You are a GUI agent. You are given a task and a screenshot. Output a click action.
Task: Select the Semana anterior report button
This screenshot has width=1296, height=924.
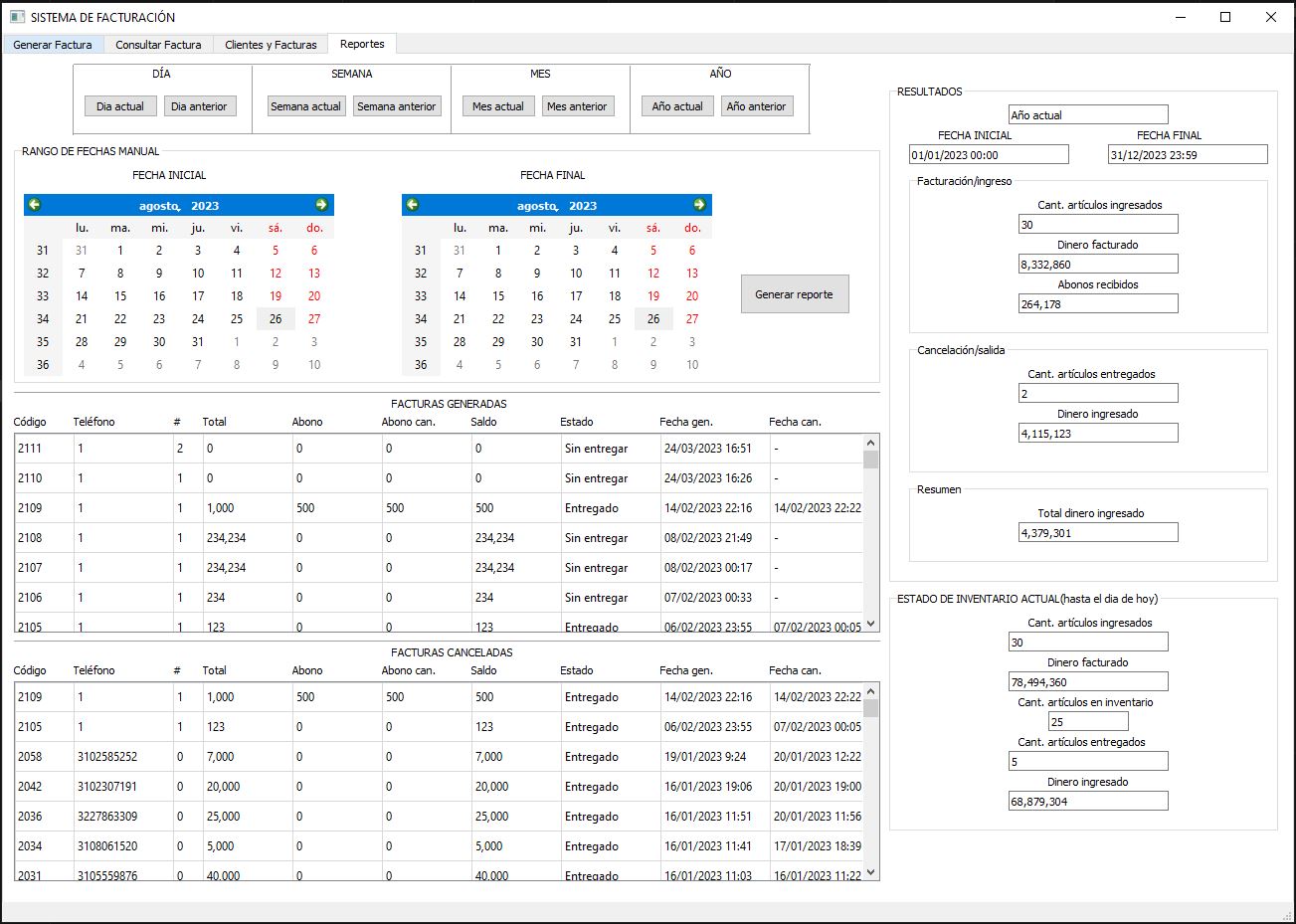click(396, 106)
